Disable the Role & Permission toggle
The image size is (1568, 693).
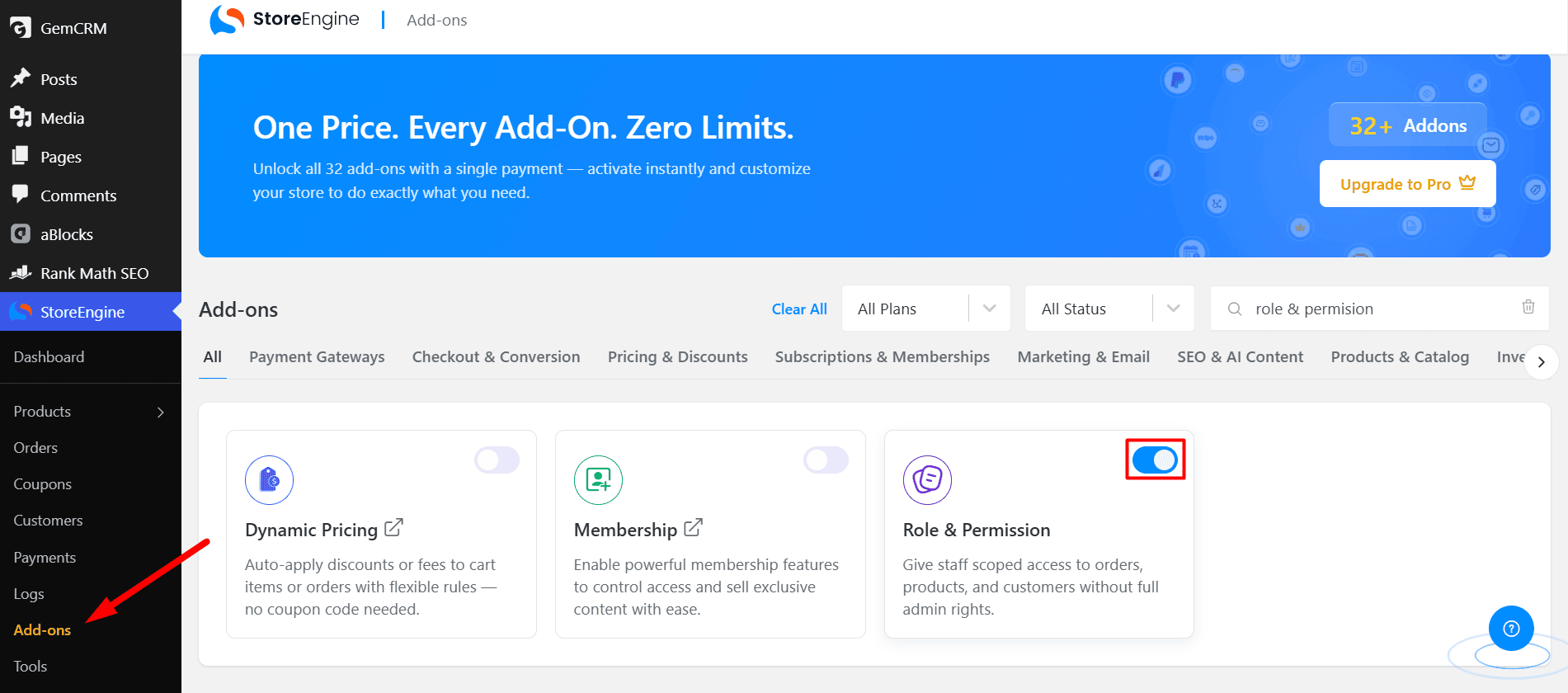[1155, 460]
